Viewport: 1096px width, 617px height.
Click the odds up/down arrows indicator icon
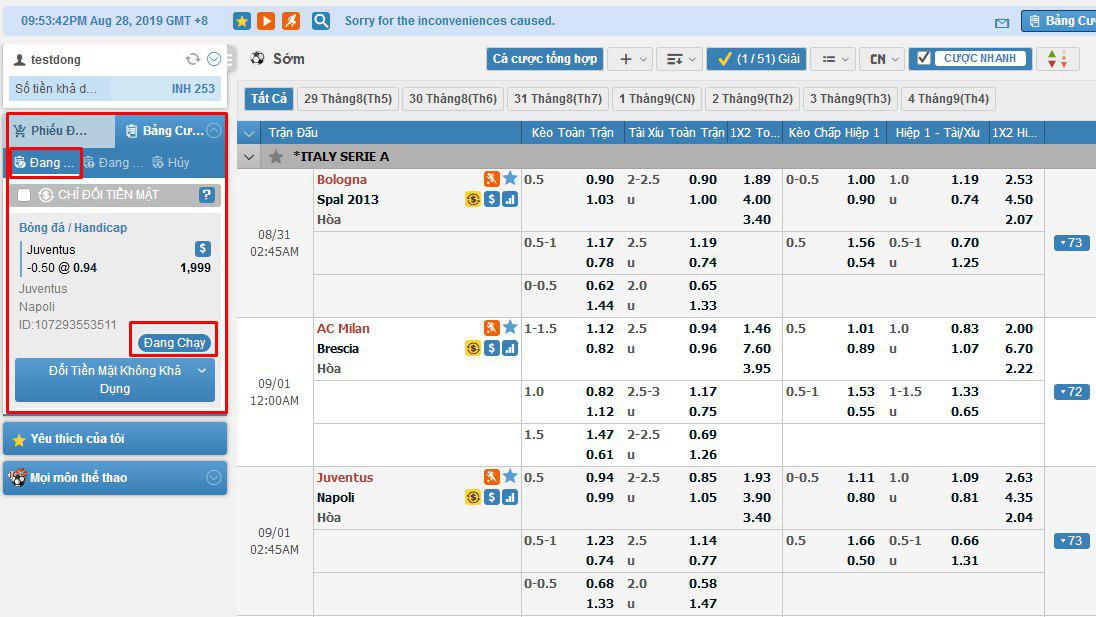point(1057,59)
